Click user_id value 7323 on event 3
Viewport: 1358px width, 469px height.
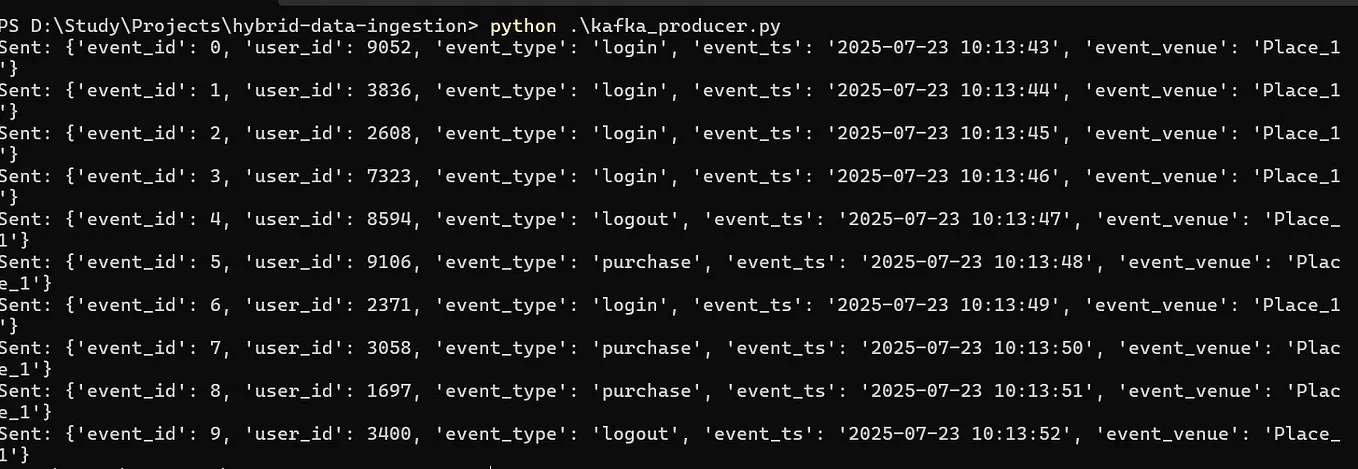coord(388,176)
